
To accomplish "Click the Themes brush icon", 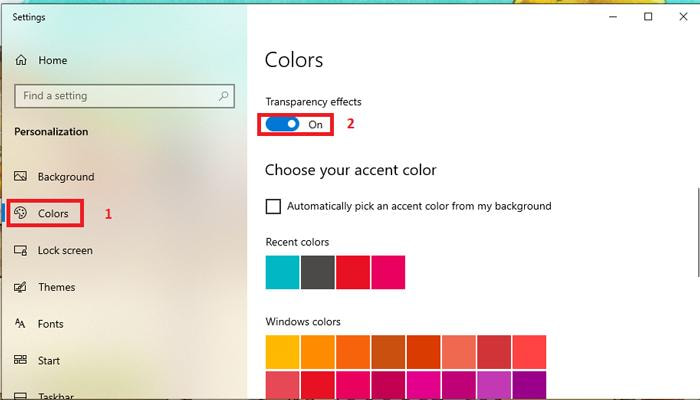I will (x=21, y=287).
